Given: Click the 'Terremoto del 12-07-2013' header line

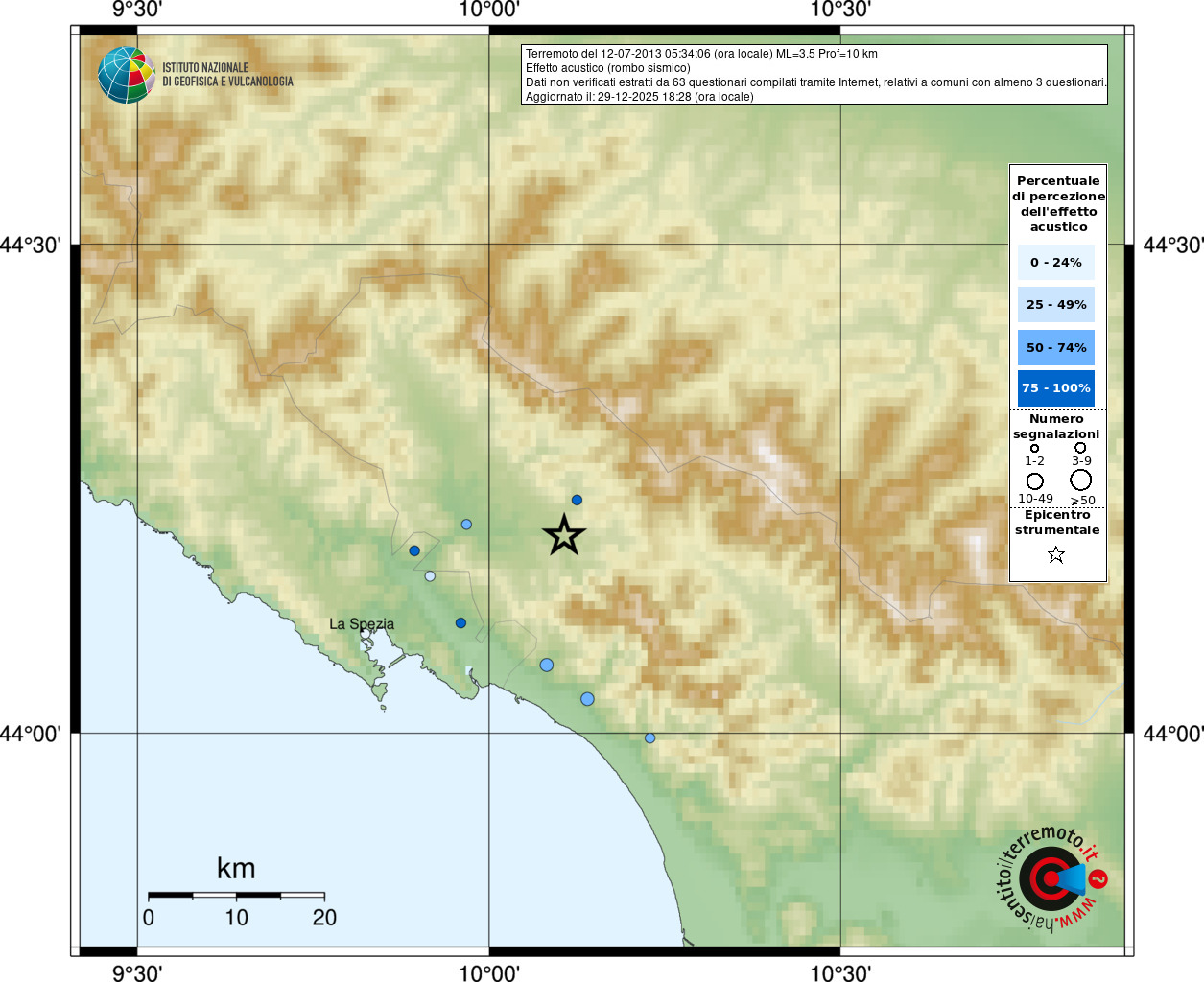Looking at the screenshot, I should (x=701, y=54).
